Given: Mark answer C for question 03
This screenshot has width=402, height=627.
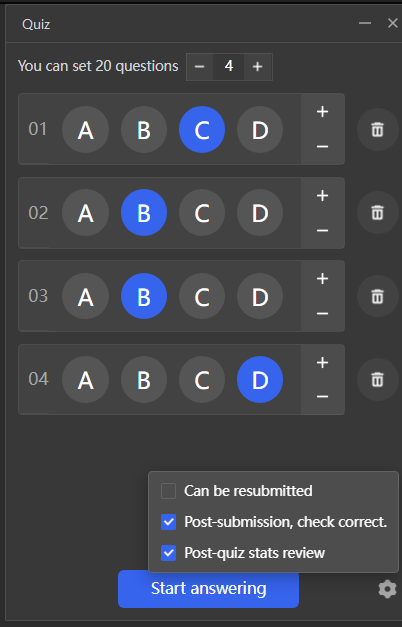Looking at the screenshot, I should coord(202,296).
